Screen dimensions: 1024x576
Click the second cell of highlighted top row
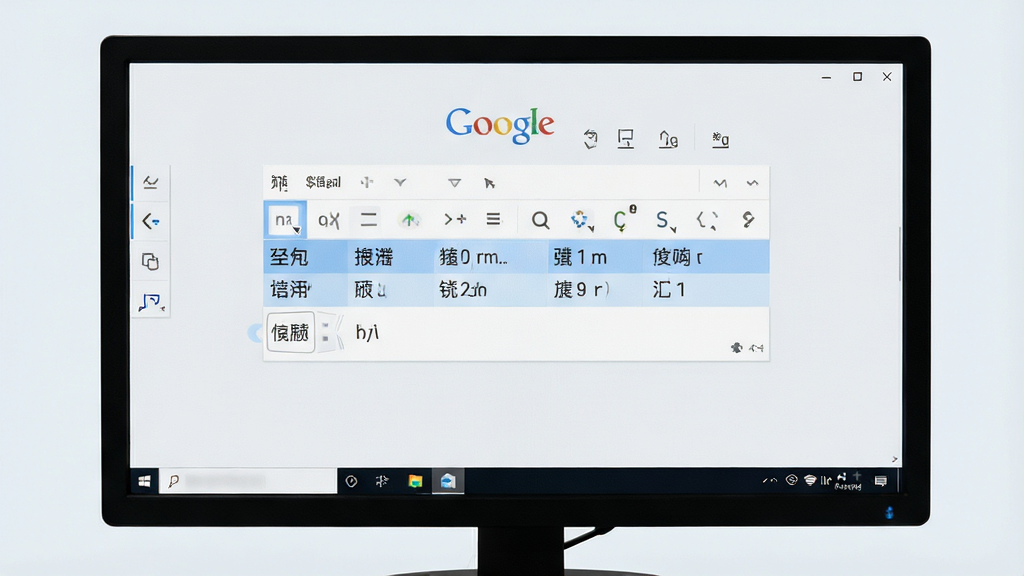[x=391, y=257]
